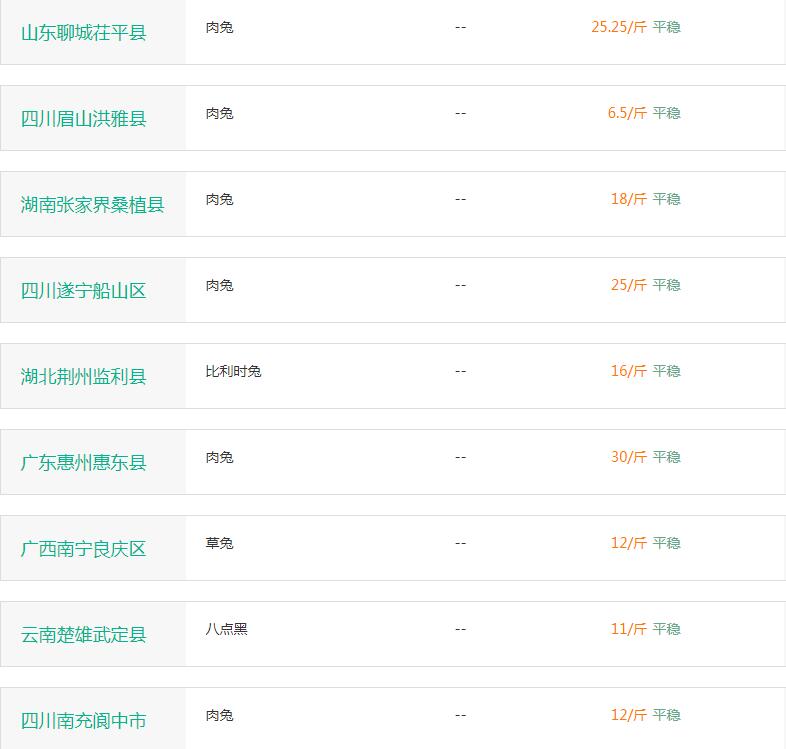Click 肉兔 variety in 阆中市 row
This screenshot has width=786, height=749.
(x=219, y=715)
